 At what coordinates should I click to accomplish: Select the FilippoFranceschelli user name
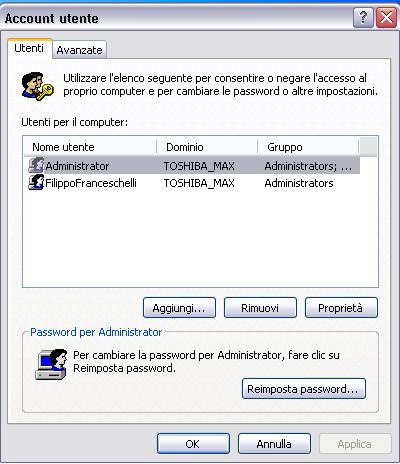click(91, 183)
